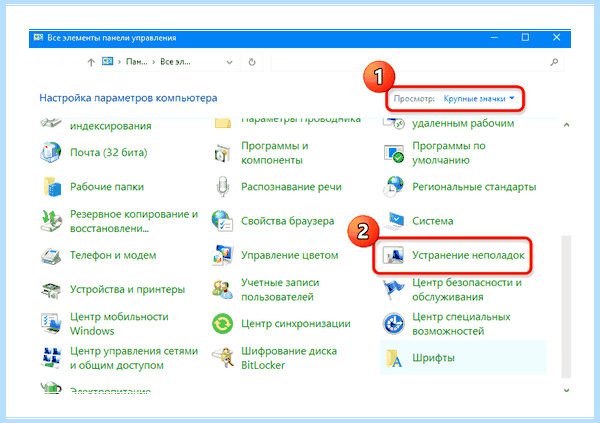Click the Просмотр: label
The width and height of the screenshot is (600, 423).
414,99
